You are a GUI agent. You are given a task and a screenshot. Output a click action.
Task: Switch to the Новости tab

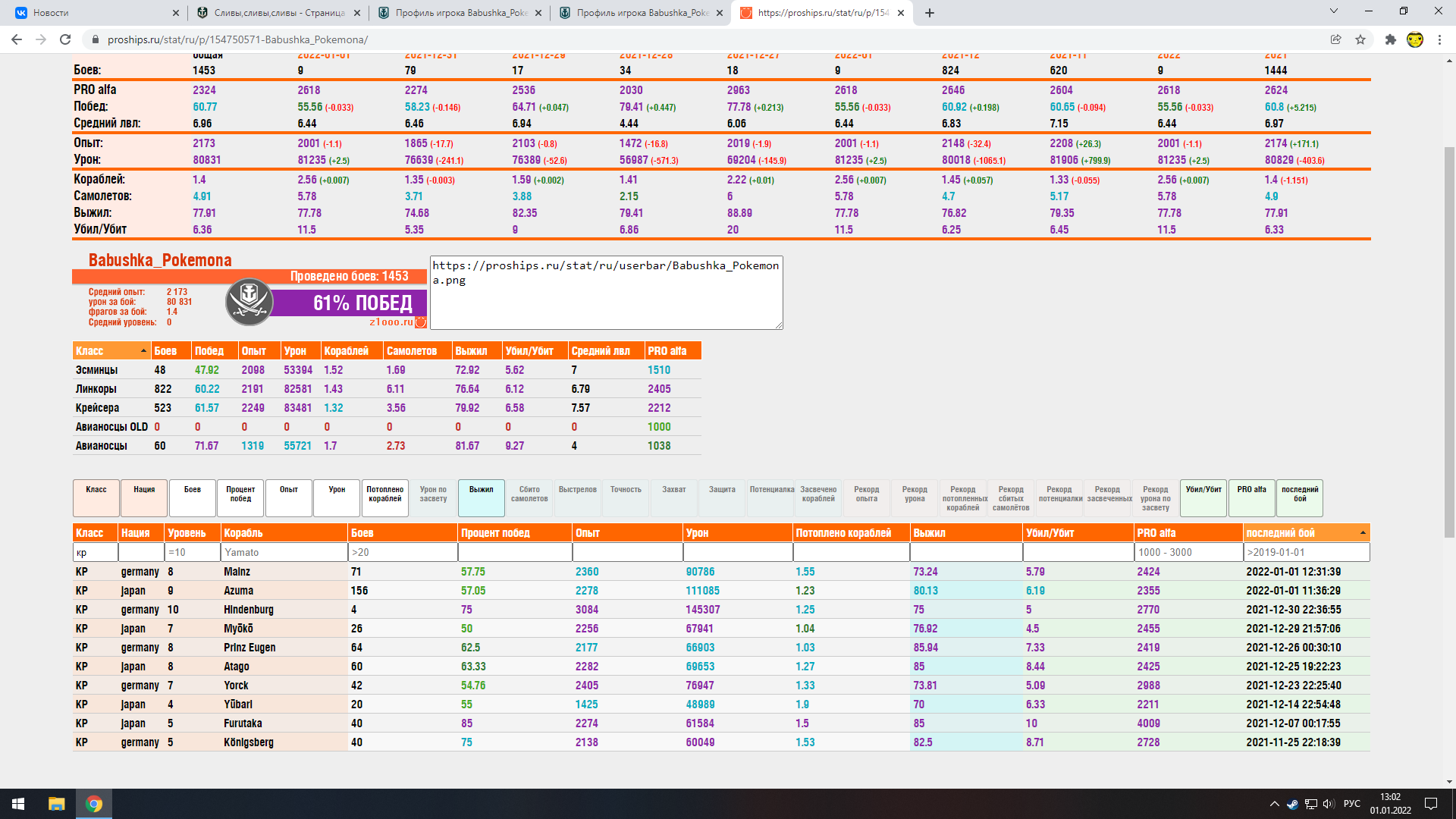point(91,13)
